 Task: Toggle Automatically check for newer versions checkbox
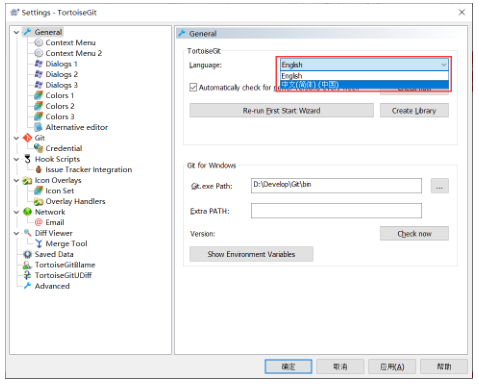point(193,87)
